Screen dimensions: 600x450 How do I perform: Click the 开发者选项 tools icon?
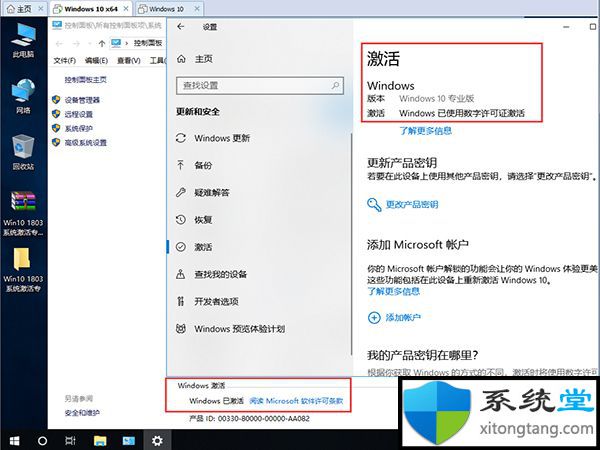[x=181, y=301]
